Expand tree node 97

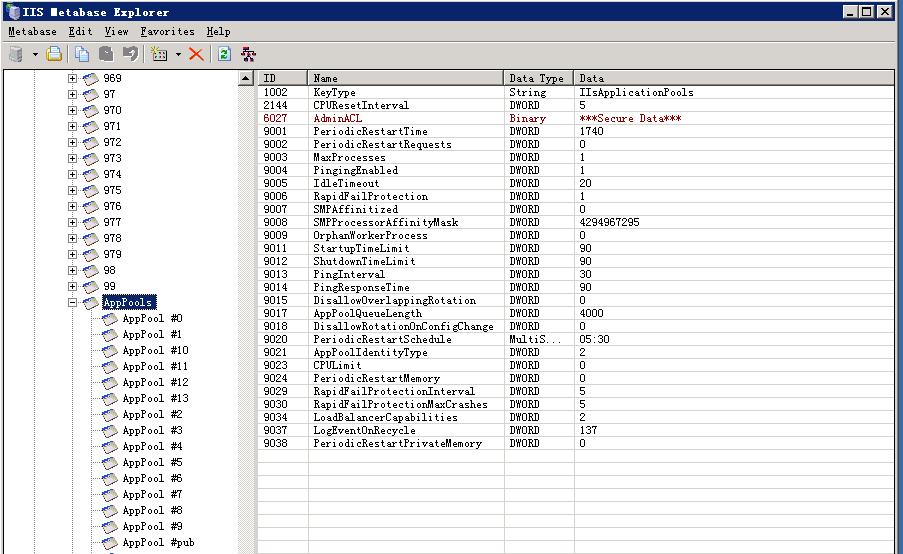[72, 94]
